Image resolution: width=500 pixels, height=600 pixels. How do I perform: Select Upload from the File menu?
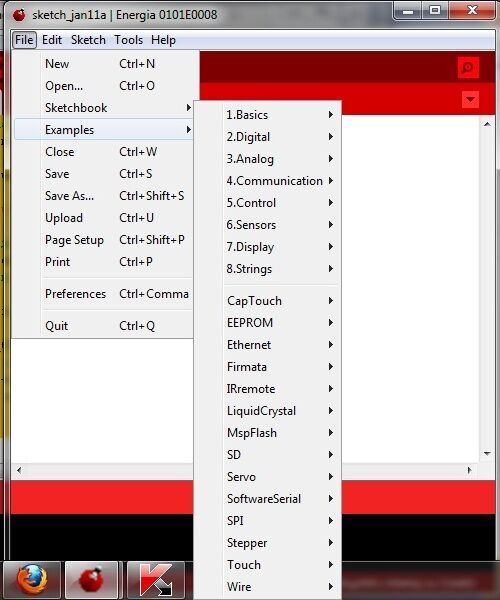click(103, 218)
